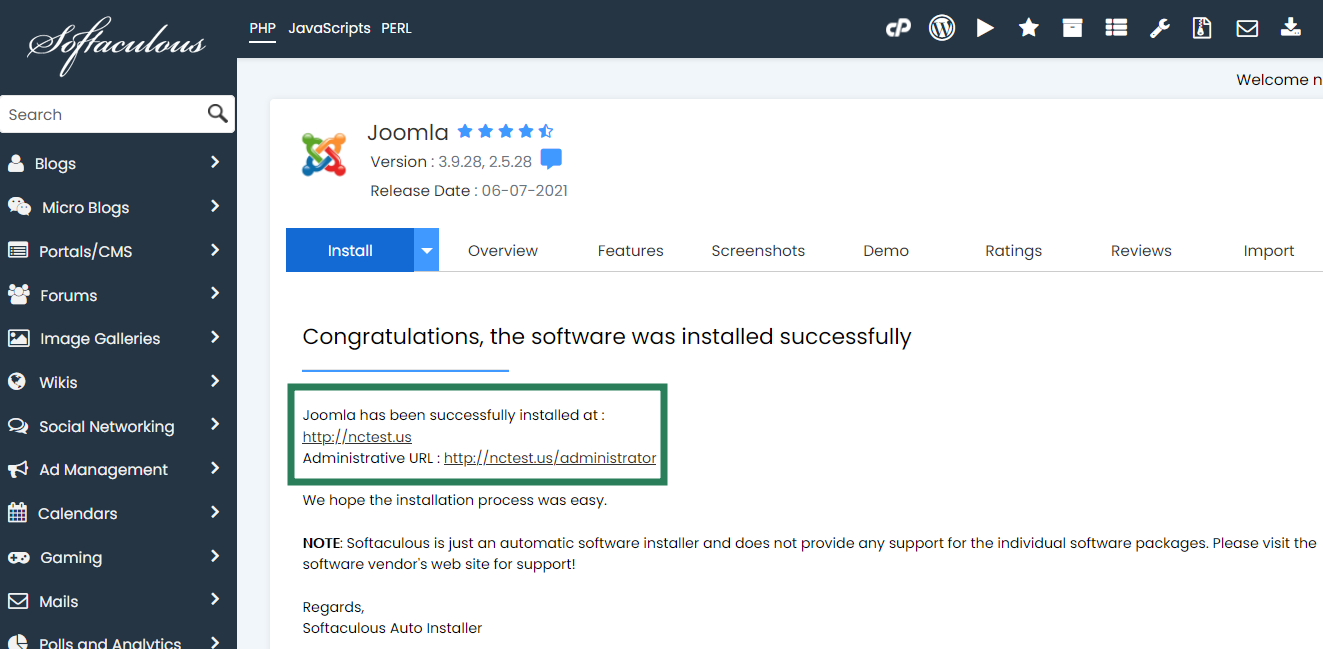Click the Calendars icon in sidebar
The width and height of the screenshot is (1323, 649).
[x=17, y=512]
